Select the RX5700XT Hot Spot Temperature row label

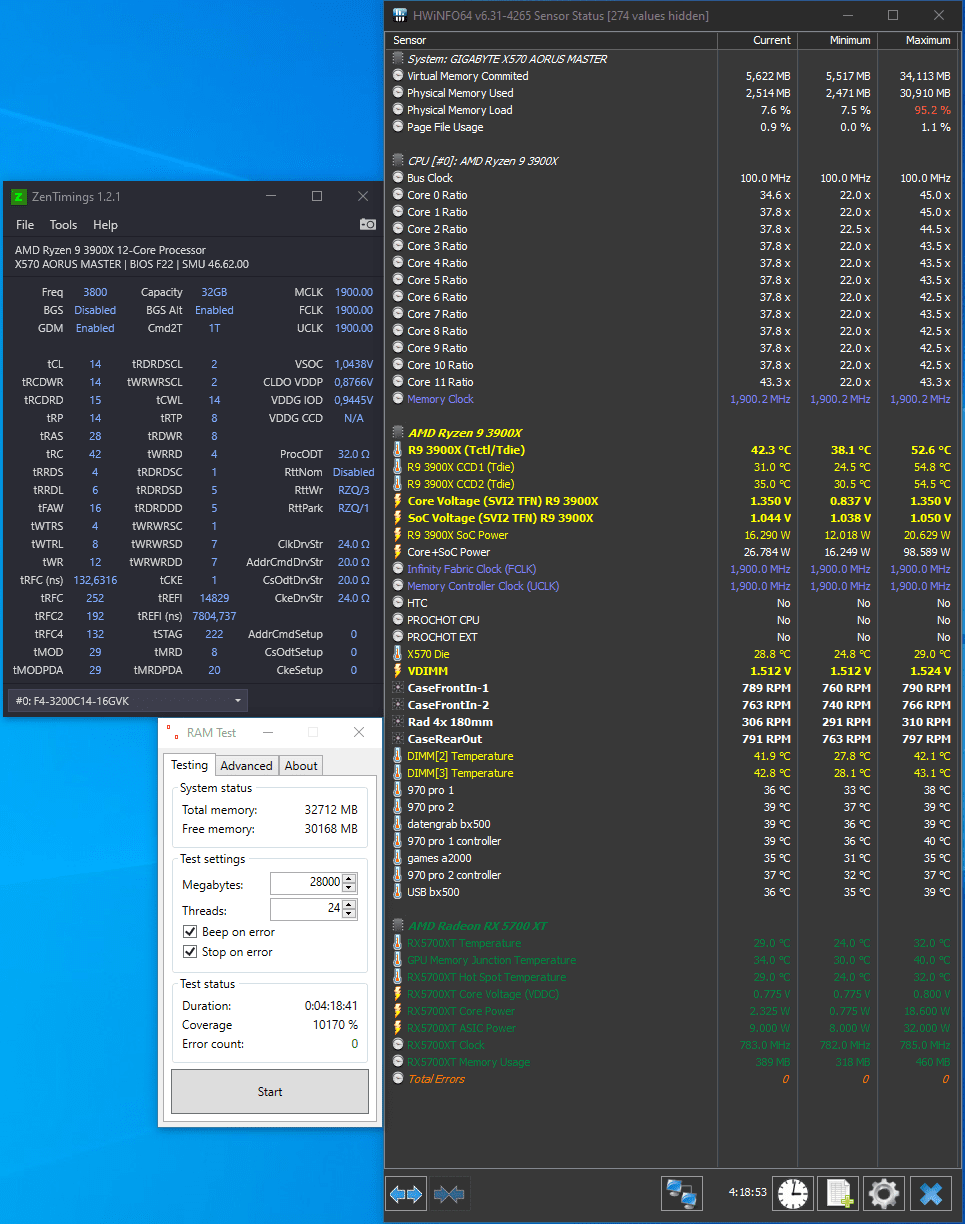[486, 977]
